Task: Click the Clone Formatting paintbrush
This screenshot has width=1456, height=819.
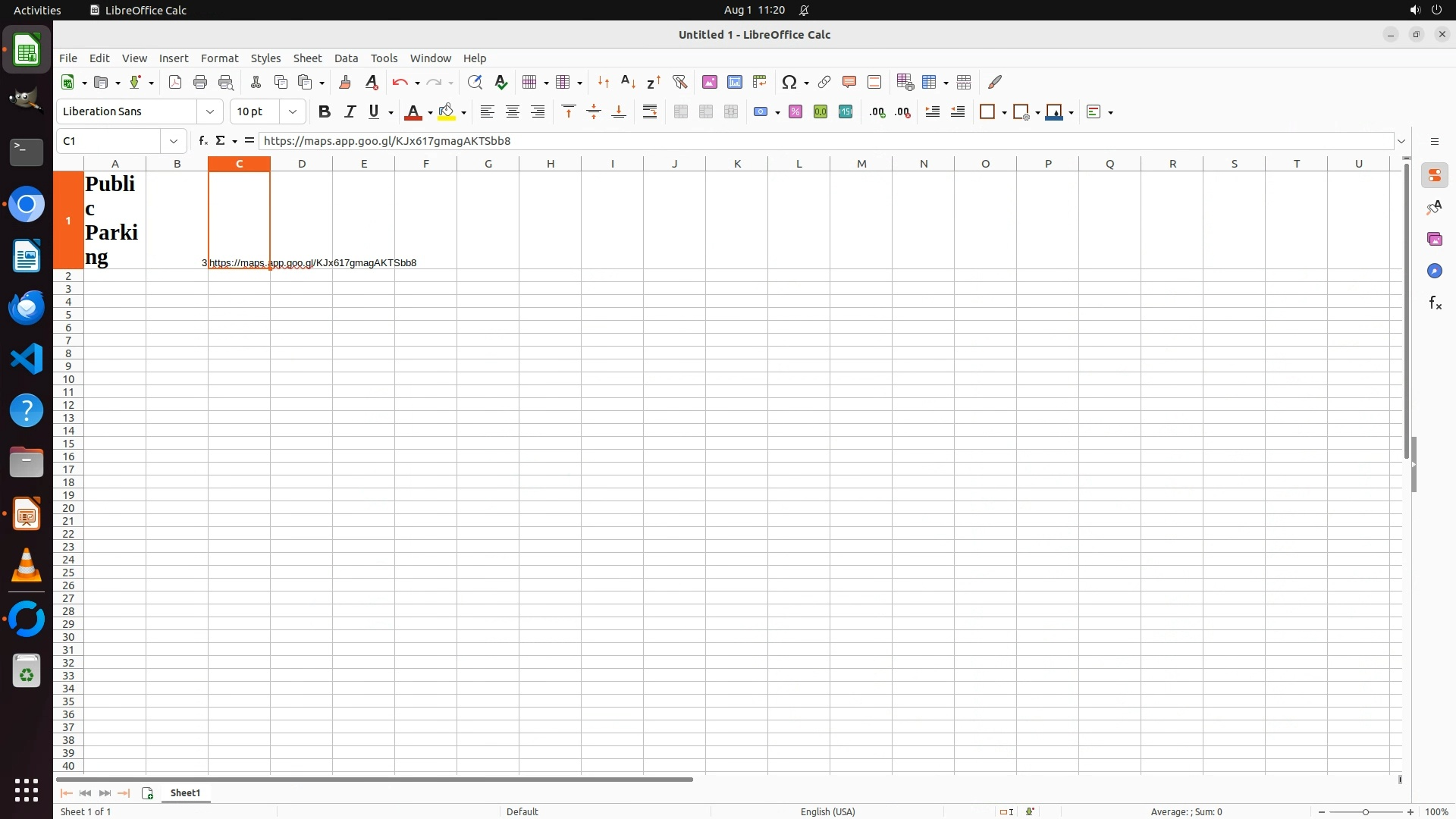Action: [x=344, y=82]
